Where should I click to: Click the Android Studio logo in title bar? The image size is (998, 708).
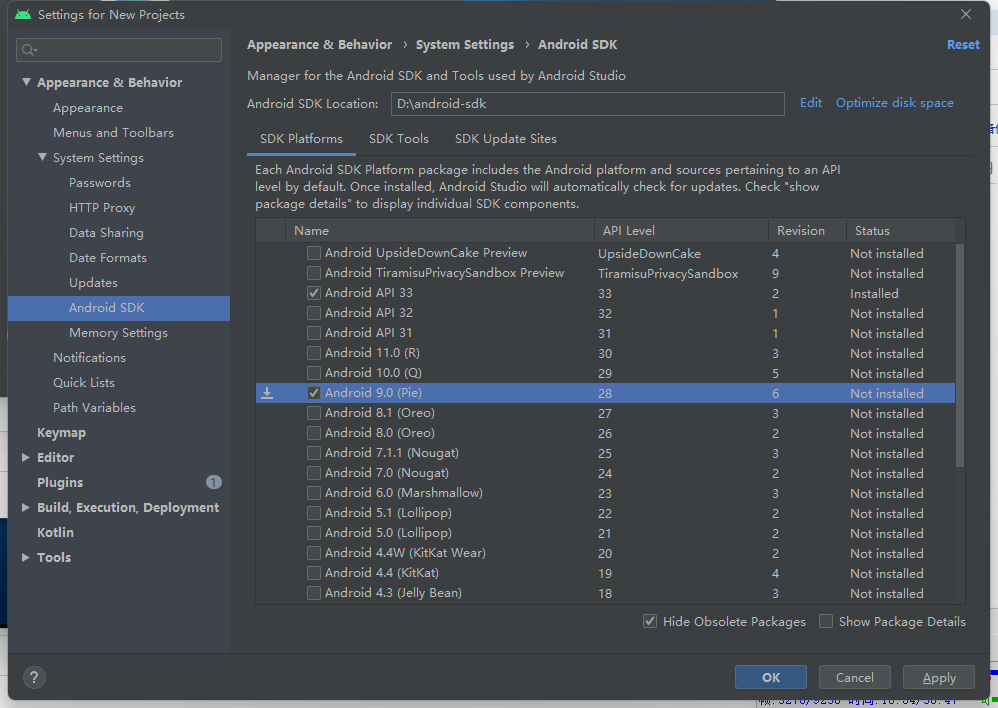23,15
